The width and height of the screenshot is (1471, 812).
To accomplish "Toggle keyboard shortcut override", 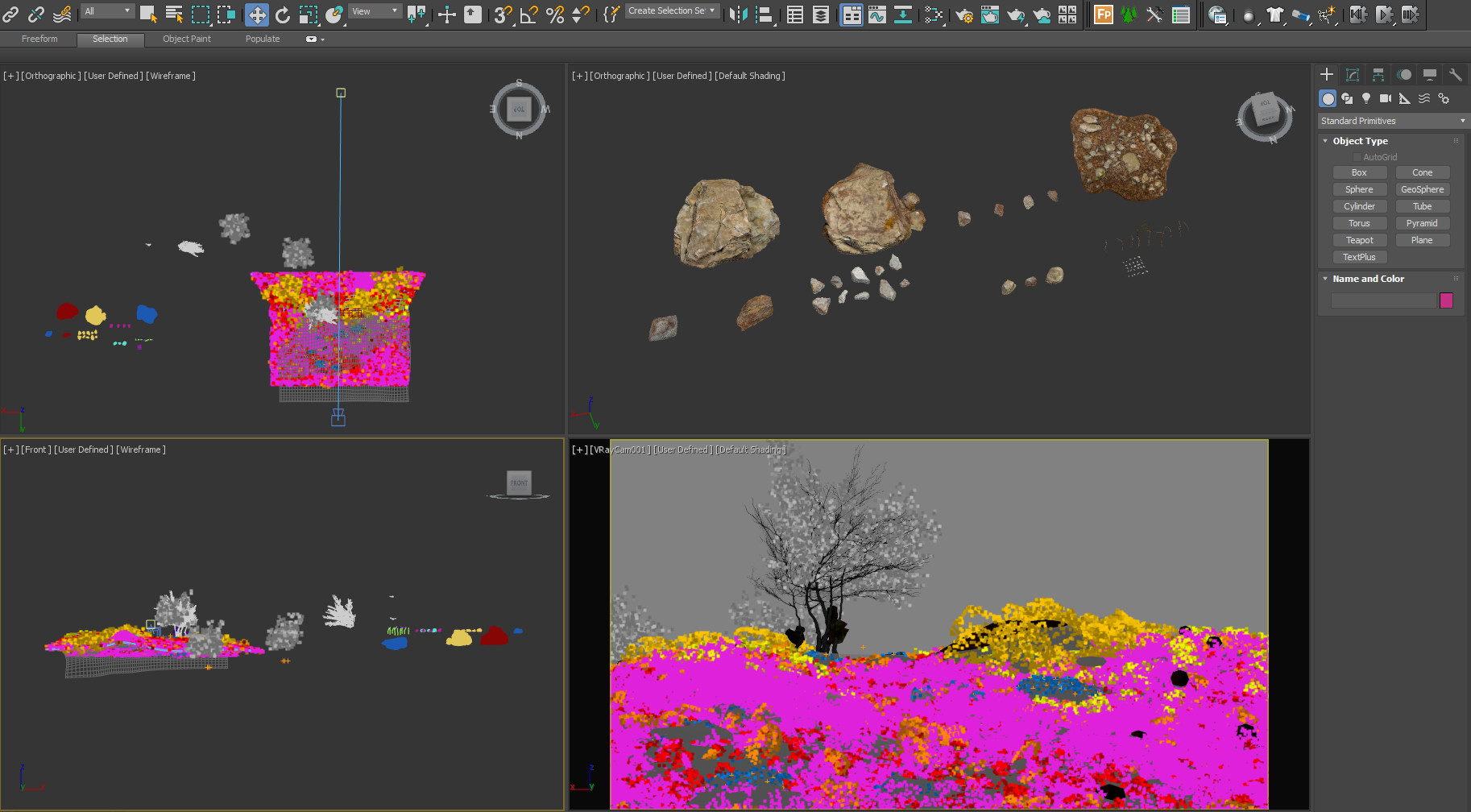I will coord(473,14).
